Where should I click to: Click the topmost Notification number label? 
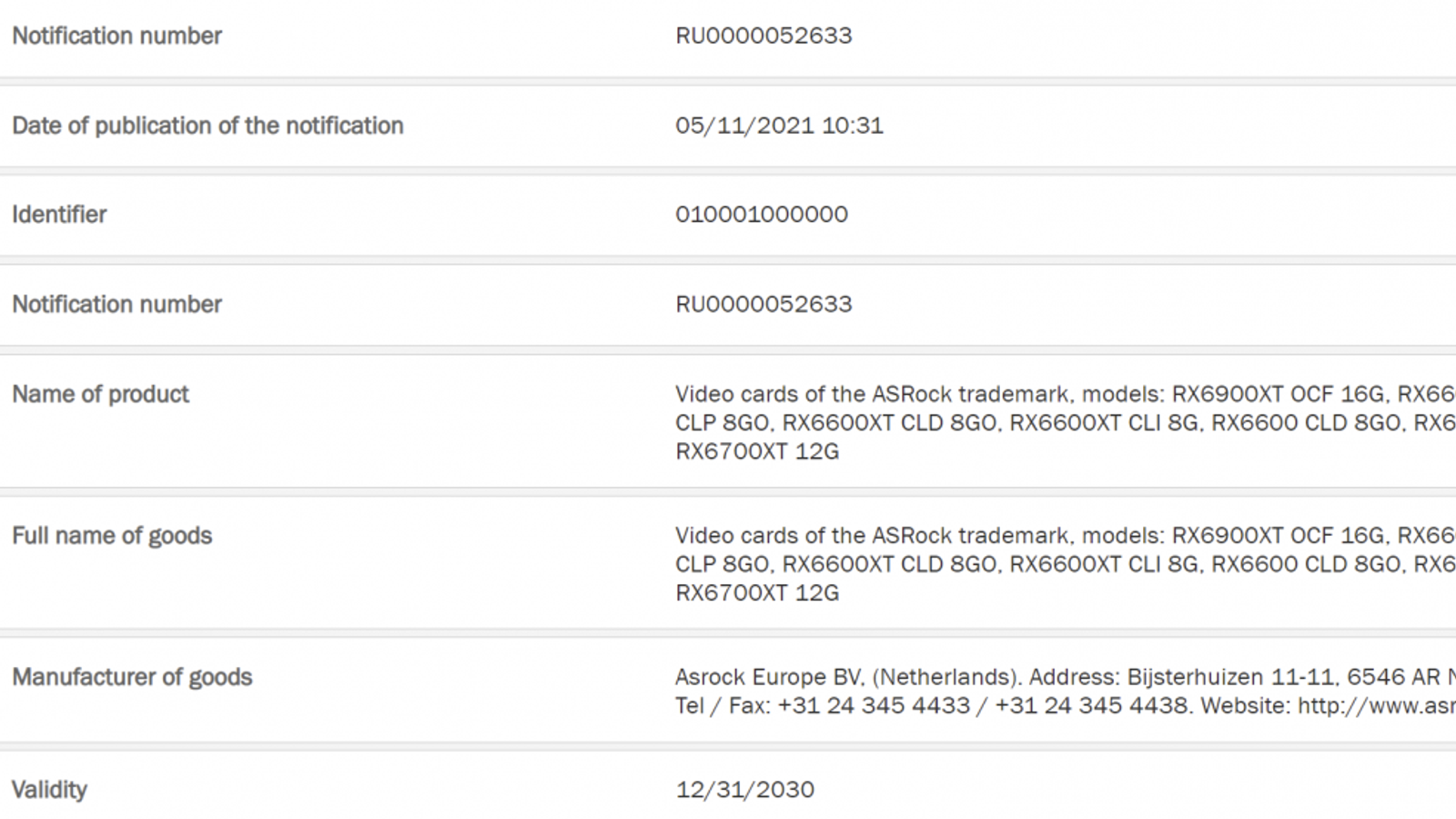(116, 35)
